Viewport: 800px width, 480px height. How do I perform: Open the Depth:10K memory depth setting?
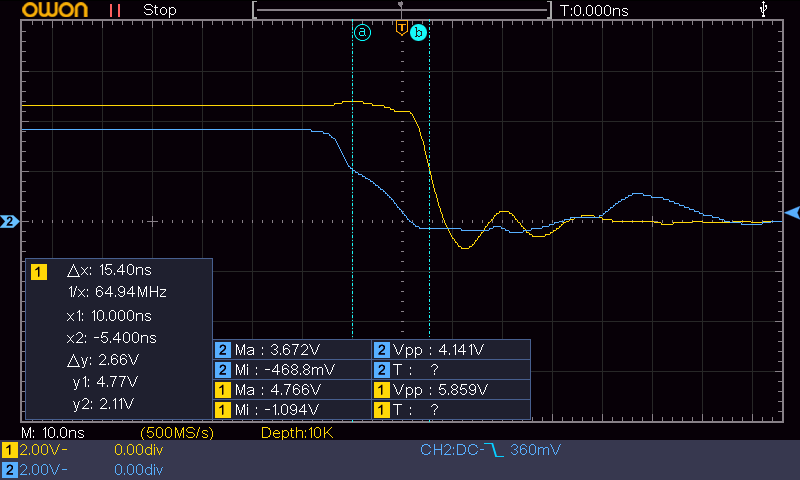(296, 432)
